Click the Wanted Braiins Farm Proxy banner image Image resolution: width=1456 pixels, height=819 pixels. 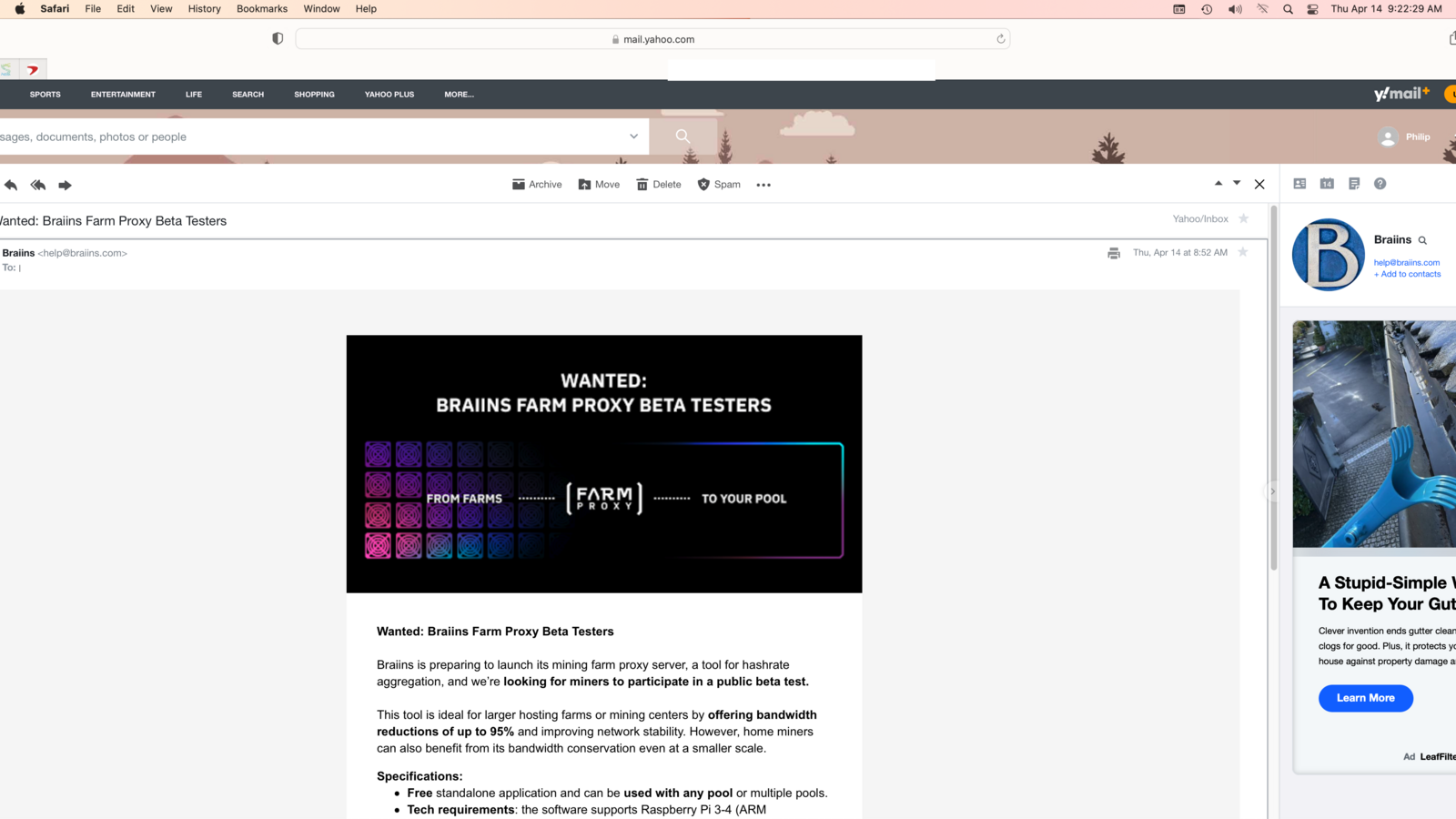(x=604, y=464)
